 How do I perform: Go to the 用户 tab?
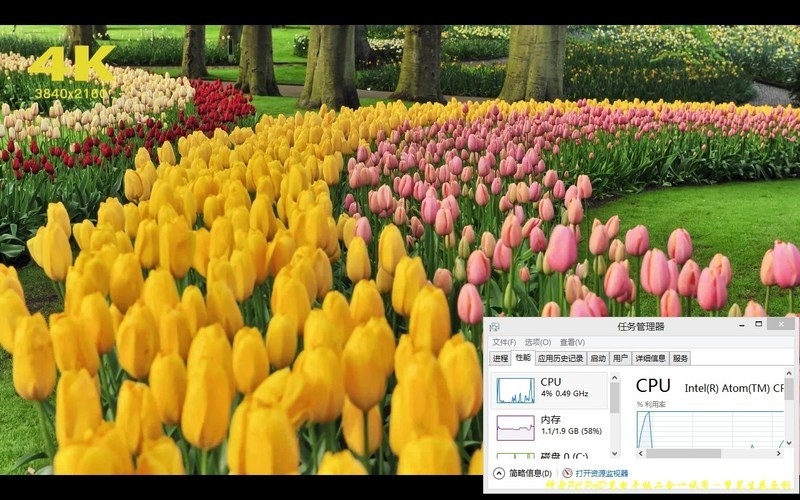coord(620,358)
